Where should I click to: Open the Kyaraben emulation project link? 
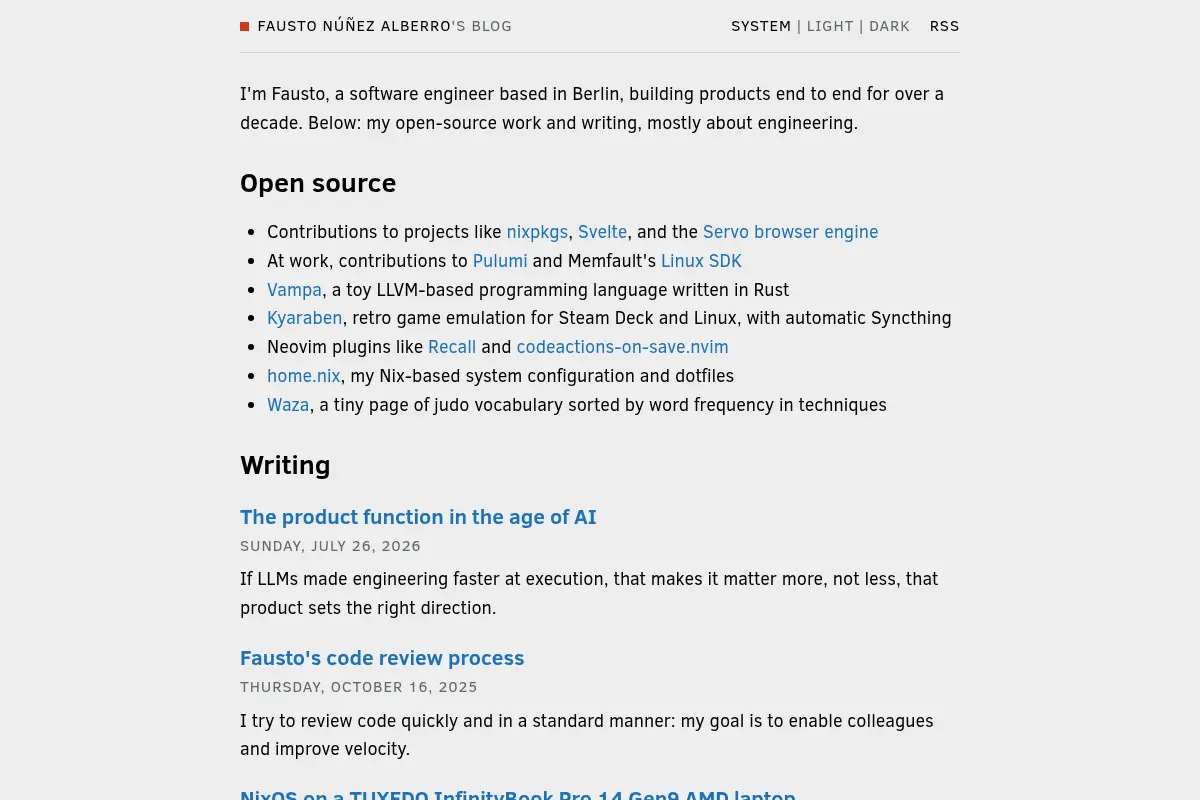[304, 318]
